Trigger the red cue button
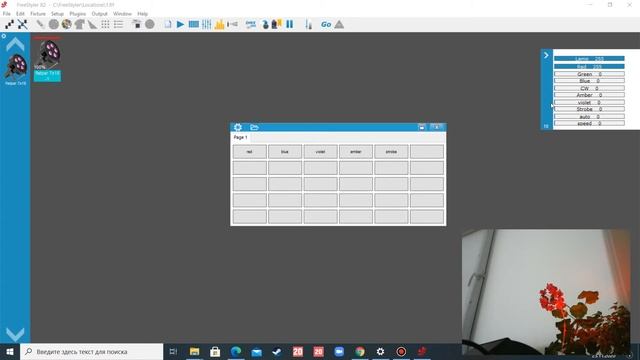This screenshot has height=360, width=640. (249, 152)
